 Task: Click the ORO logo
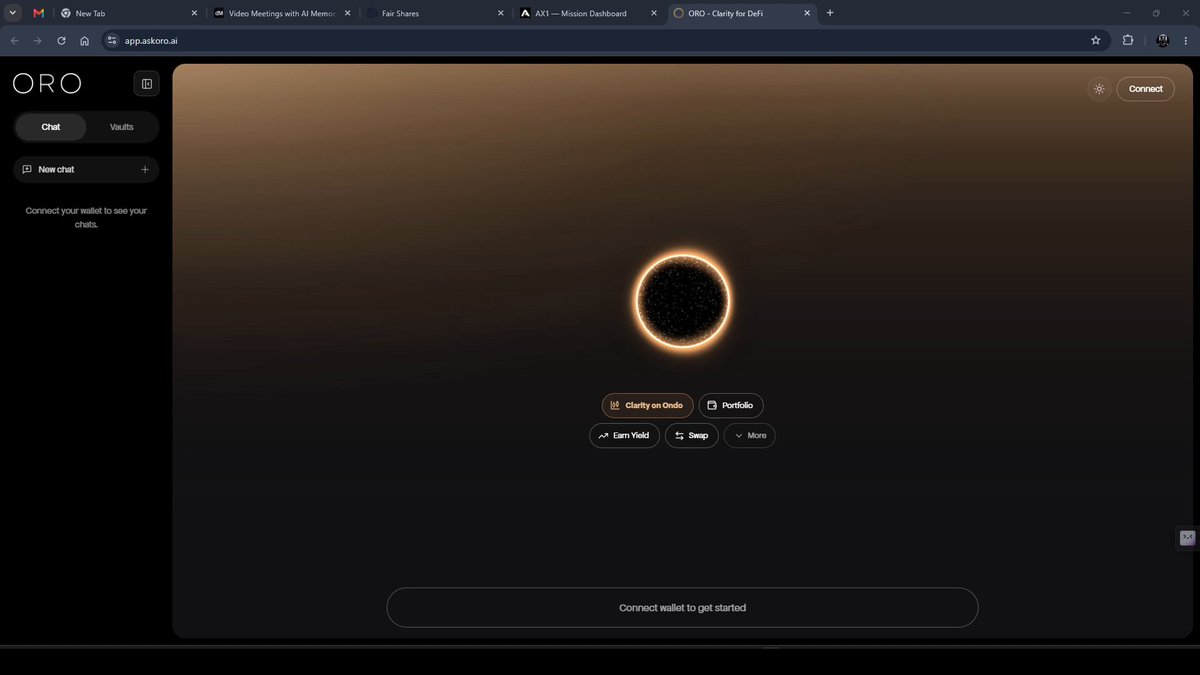(47, 84)
